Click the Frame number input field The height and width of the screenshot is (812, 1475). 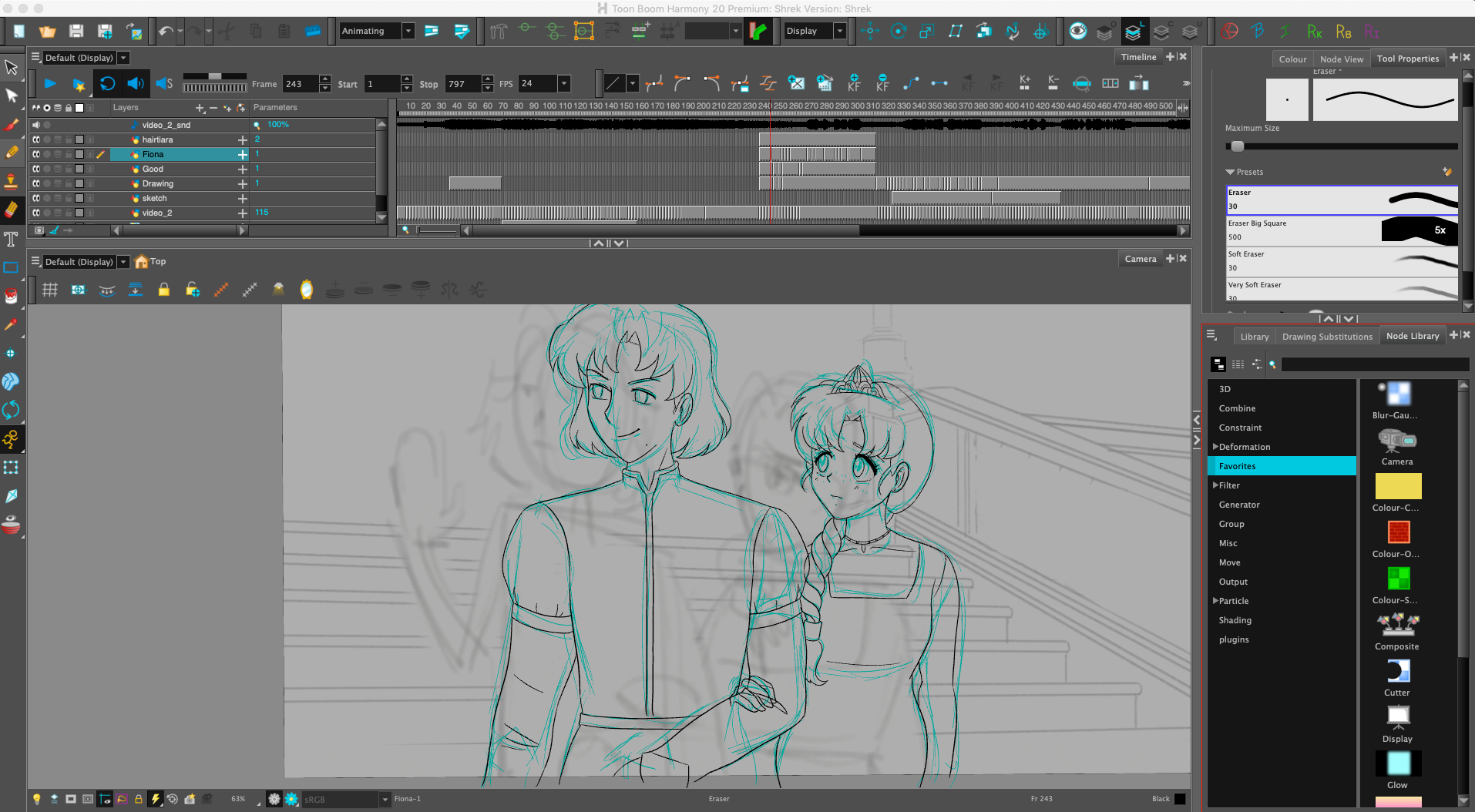pyautogui.click(x=301, y=84)
